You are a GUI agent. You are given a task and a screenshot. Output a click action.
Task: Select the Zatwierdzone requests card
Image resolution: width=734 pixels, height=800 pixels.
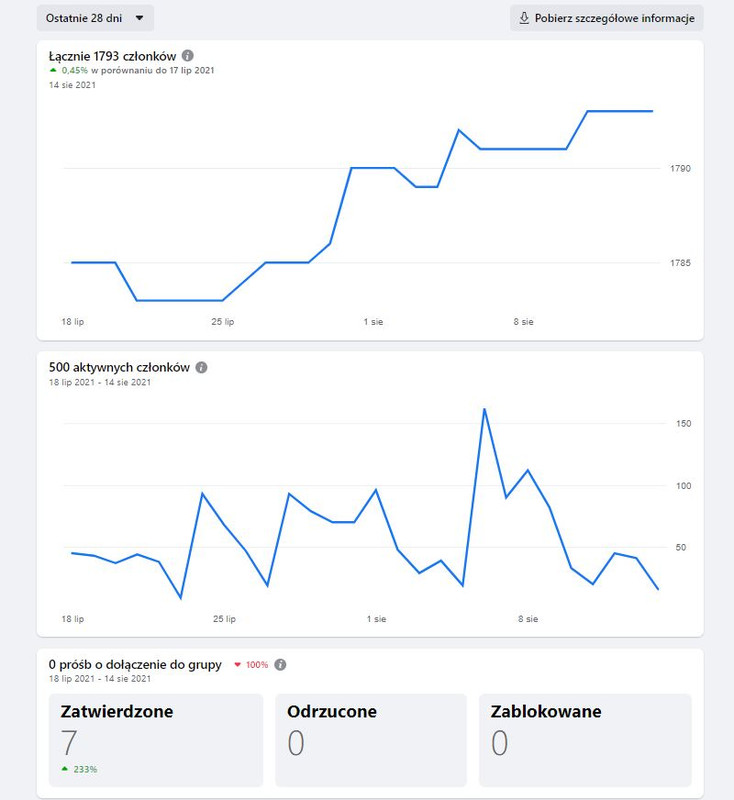click(156, 740)
